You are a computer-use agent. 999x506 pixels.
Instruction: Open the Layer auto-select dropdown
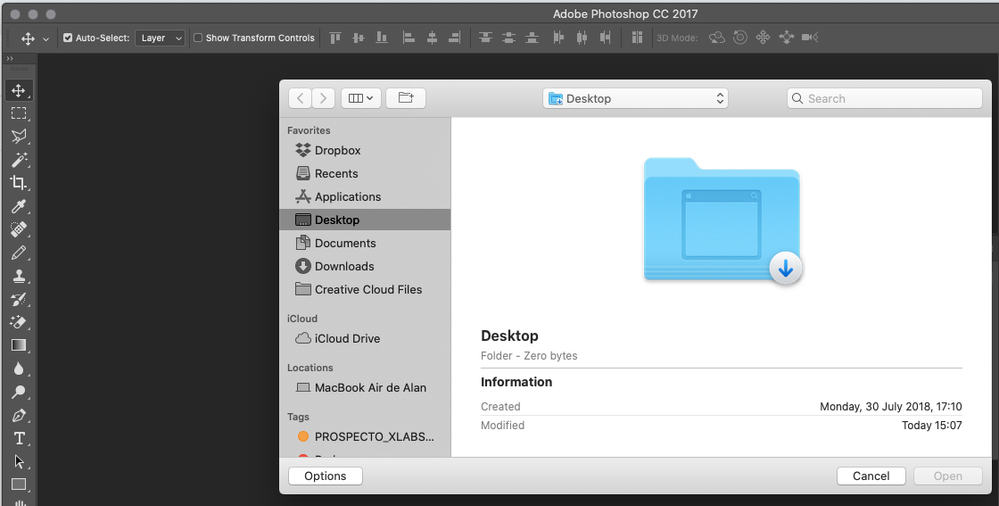[161, 38]
